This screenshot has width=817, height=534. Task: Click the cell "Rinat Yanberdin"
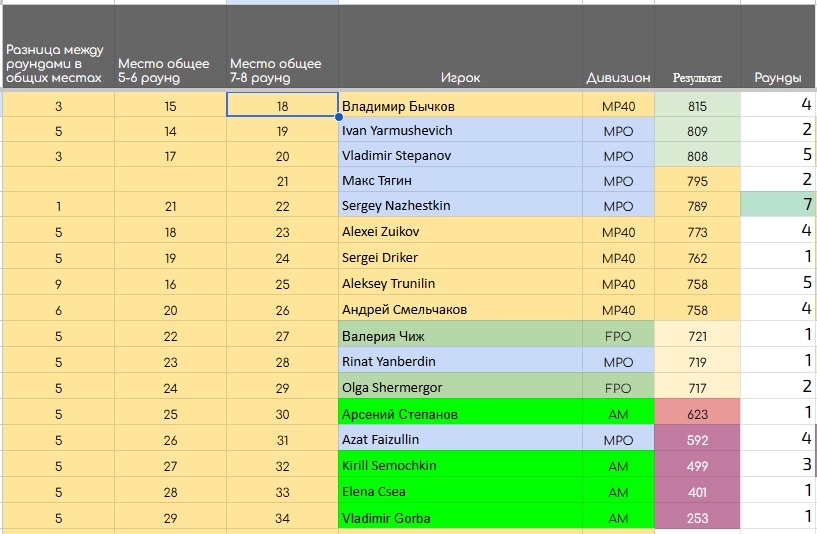[x=460, y=360]
